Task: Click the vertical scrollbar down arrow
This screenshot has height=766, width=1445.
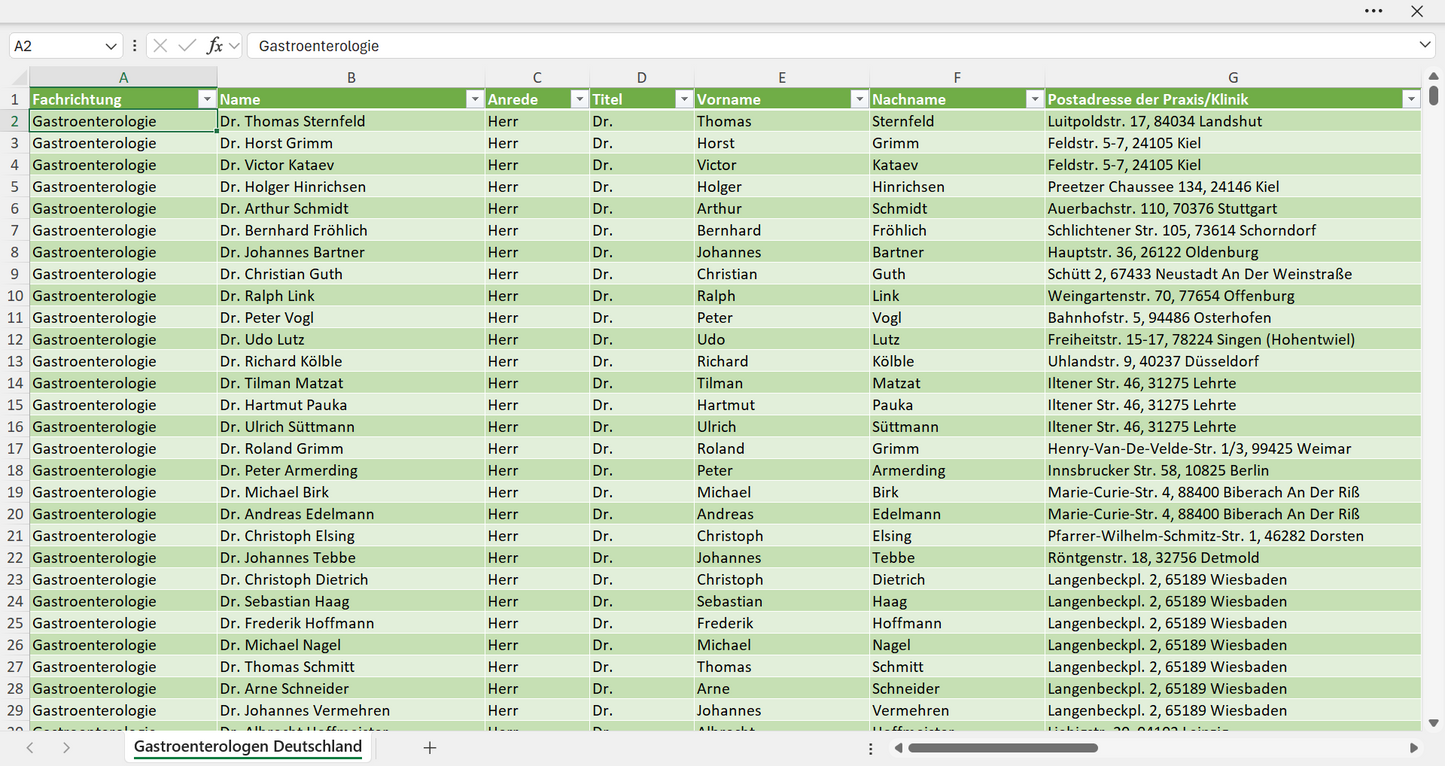Action: coord(1434,722)
